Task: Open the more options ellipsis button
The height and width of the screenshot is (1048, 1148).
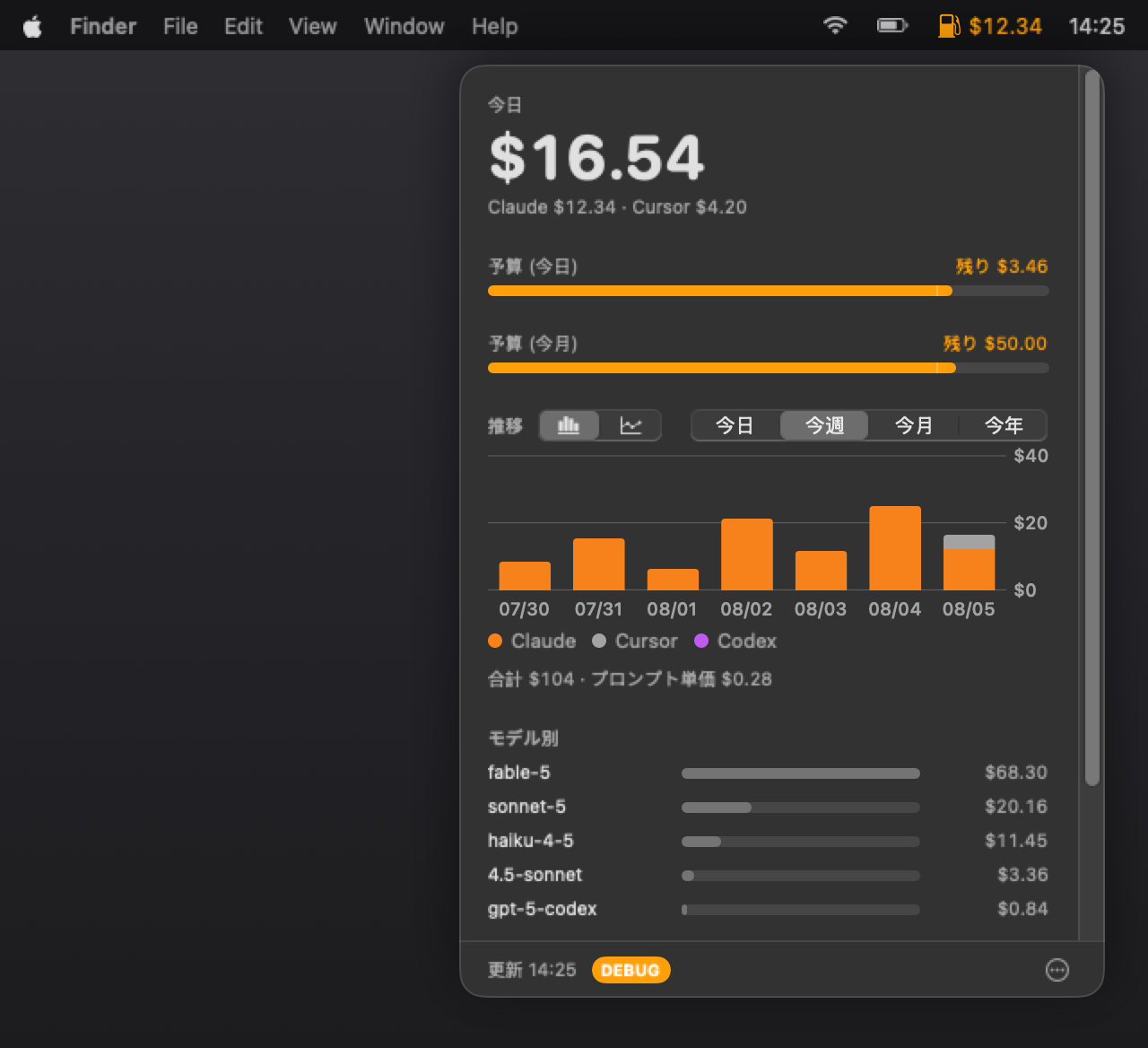Action: [1057, 970]
